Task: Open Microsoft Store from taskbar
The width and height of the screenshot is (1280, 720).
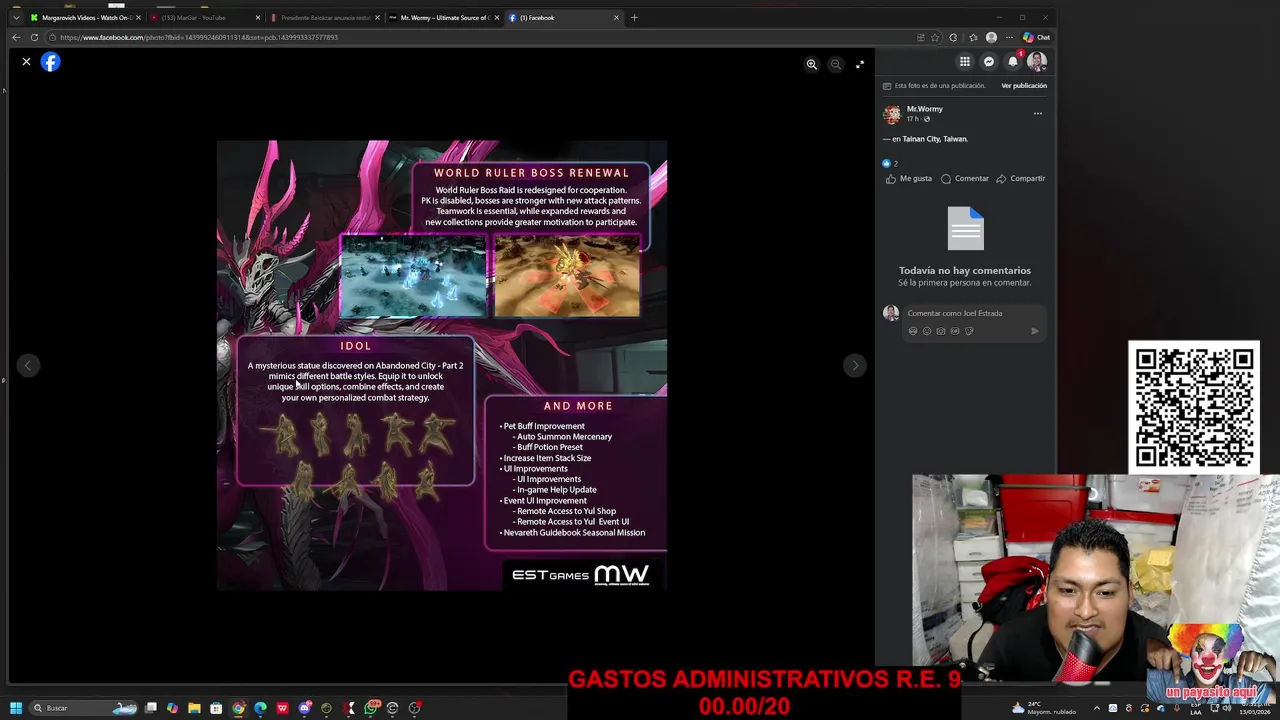Action: (x=216, y=708)
